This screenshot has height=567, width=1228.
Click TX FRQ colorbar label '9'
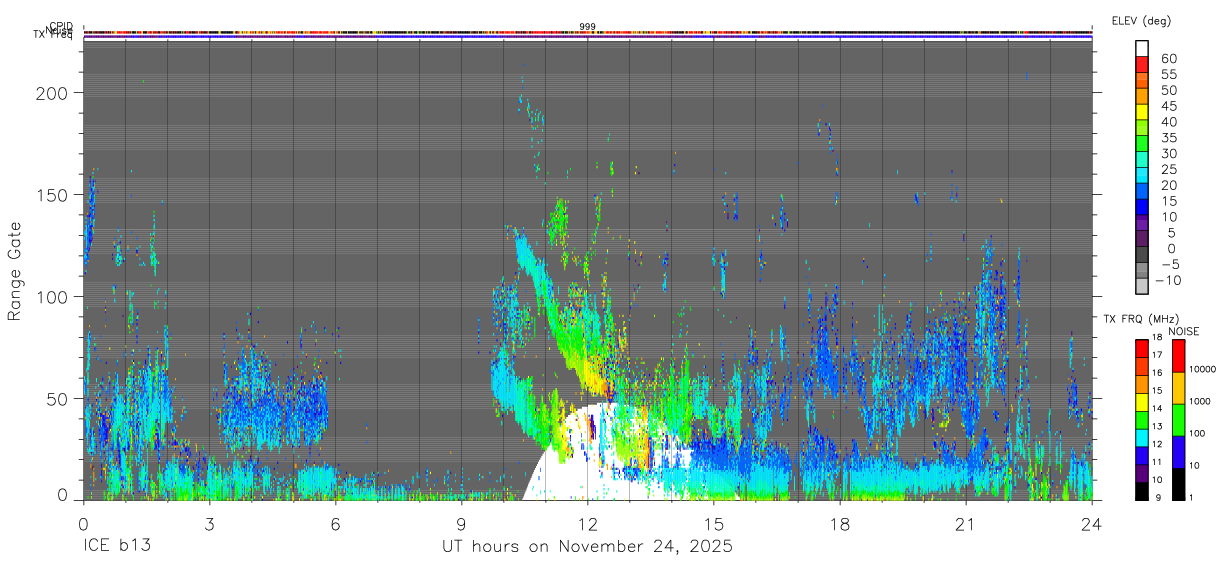click(x=1157, y=497)
